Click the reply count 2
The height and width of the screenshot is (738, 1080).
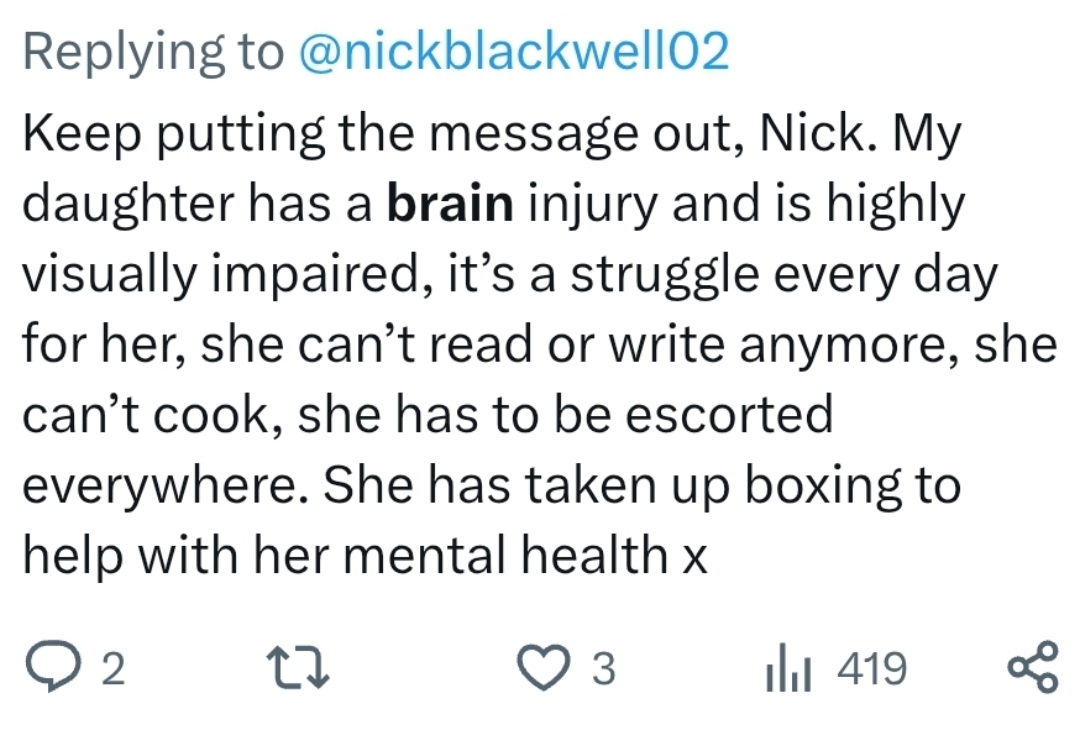pyautogui.click(x=114, y=668)
